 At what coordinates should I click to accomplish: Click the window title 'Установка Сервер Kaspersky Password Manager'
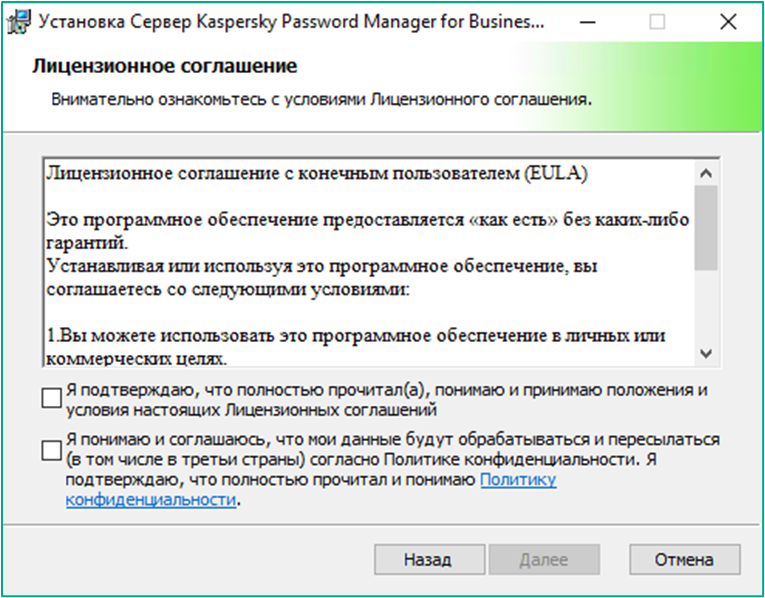pyautogui.click(x=291, y=22)
